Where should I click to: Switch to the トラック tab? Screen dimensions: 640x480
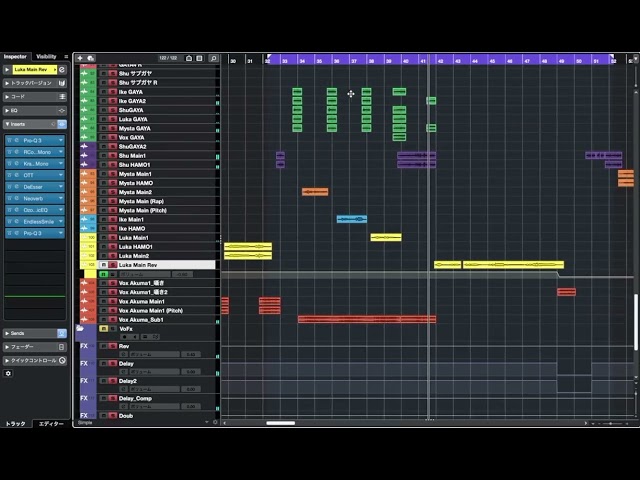coord(16,424)
